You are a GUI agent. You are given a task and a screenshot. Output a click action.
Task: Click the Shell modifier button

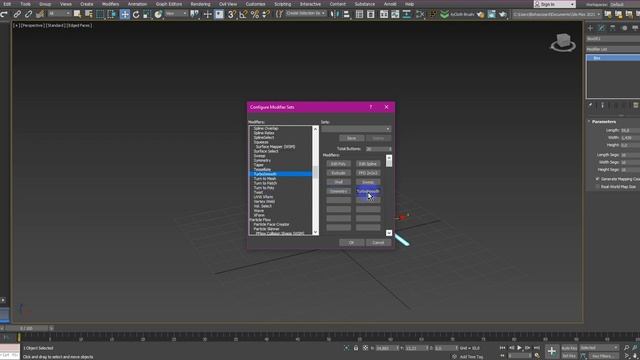pos(338,182)
